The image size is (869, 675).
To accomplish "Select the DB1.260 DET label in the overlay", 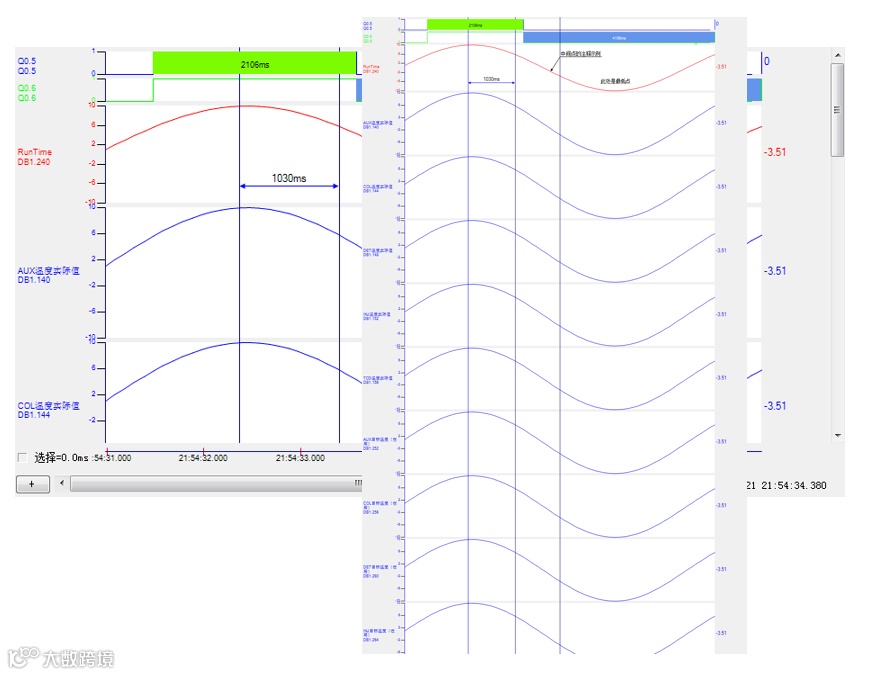I will (x=380, y=571).
